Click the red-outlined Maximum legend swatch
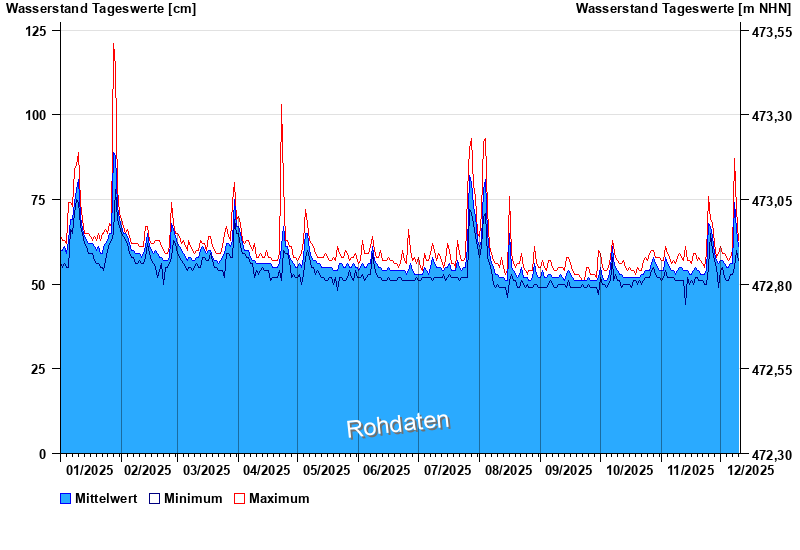This screenshot has width=800, height=550. tap(239, 498)
